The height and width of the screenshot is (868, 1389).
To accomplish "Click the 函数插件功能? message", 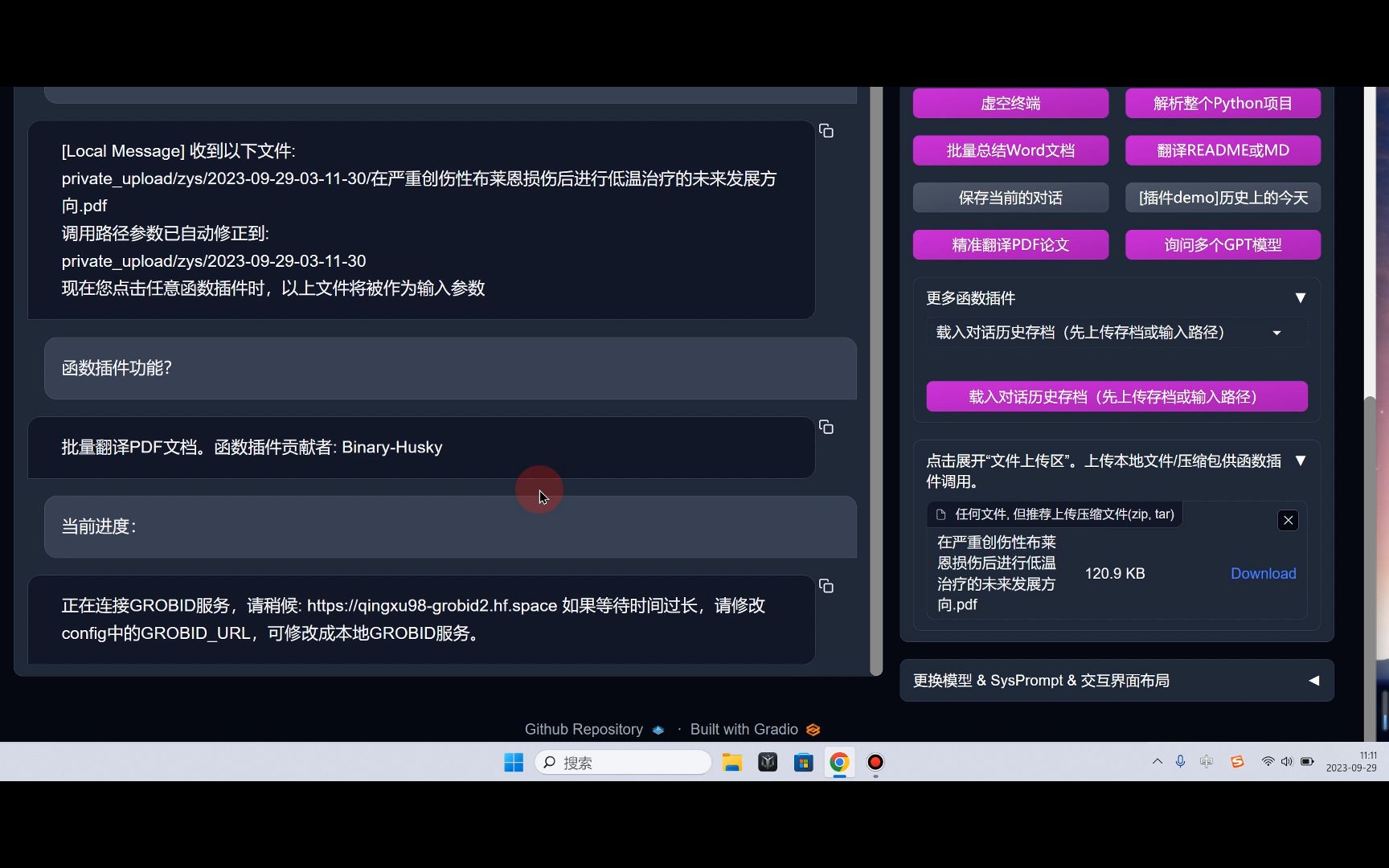I will (x=450, y=369).
